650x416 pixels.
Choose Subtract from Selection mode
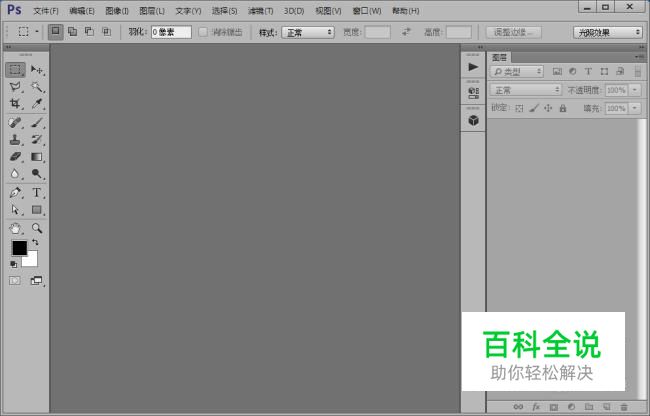pos(89,31)
